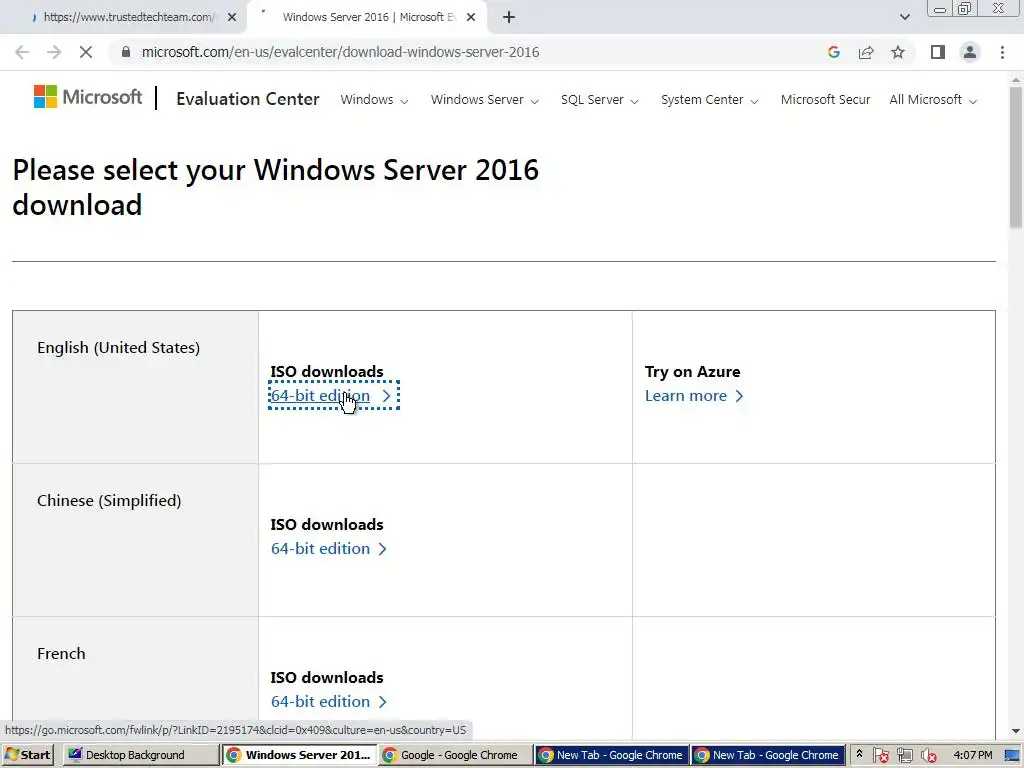The image size is (1024, 768).
Task: Click Learn more under Try on Azure
Action: click(x=694, y=396)
